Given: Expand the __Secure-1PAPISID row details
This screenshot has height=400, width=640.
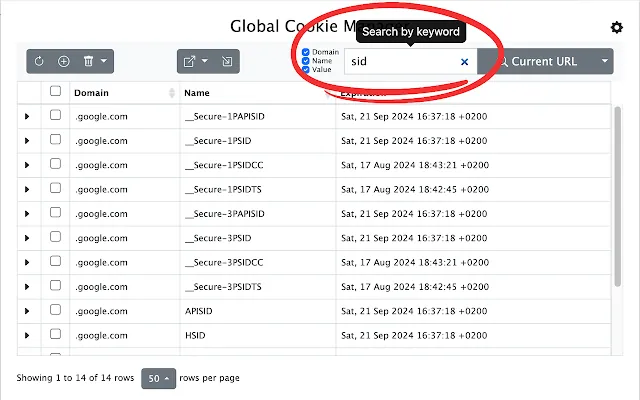Looking at the screenshot, I should click(27, 116).
